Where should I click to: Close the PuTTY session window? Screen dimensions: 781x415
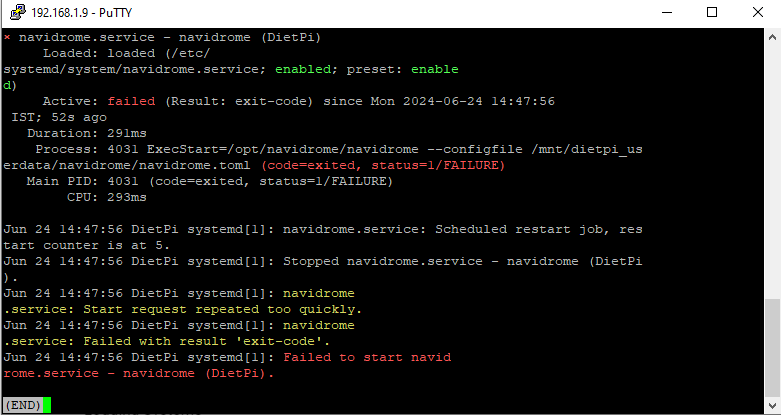tap(758, 12)
